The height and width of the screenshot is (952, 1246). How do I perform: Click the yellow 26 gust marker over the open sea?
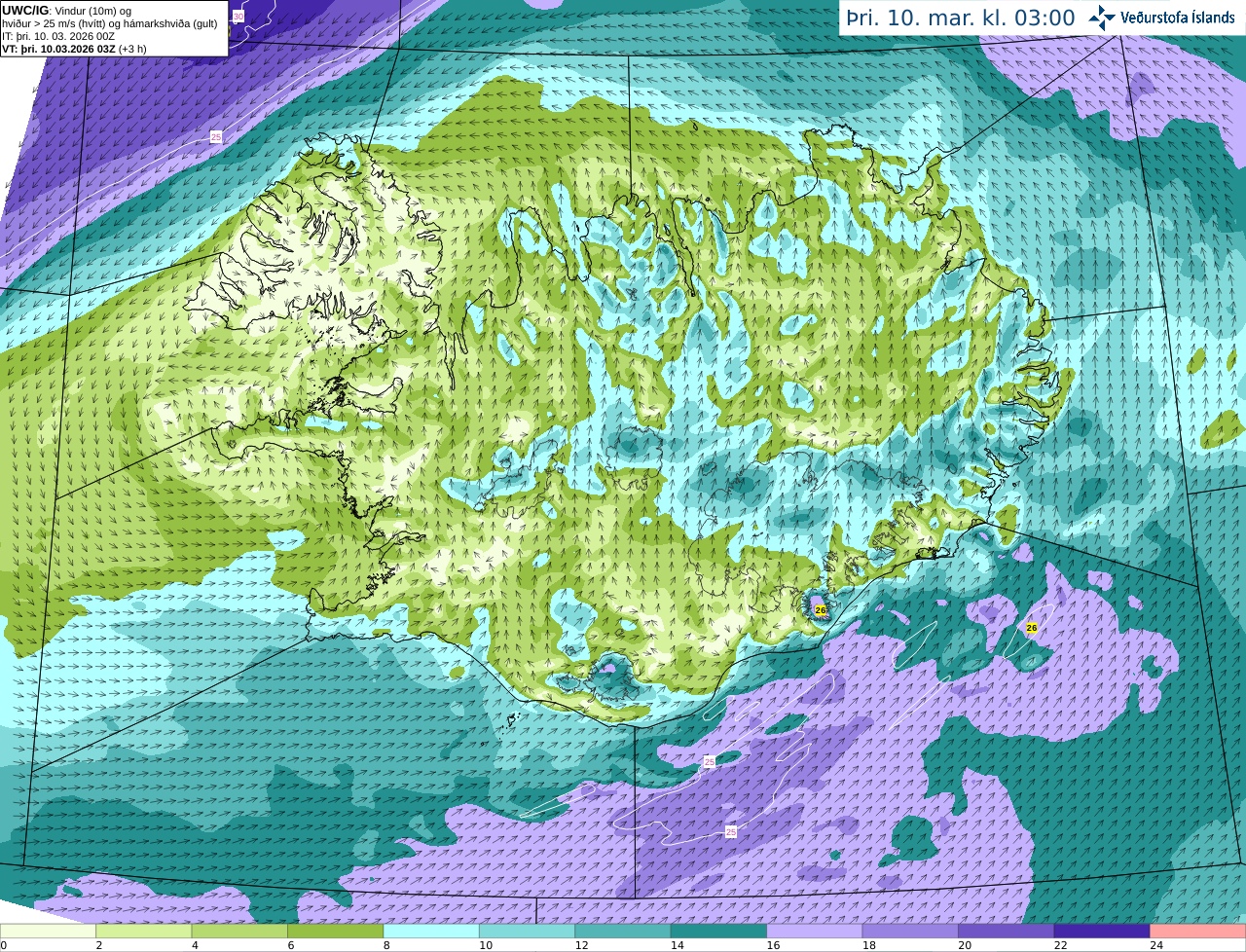point(1032,628)
